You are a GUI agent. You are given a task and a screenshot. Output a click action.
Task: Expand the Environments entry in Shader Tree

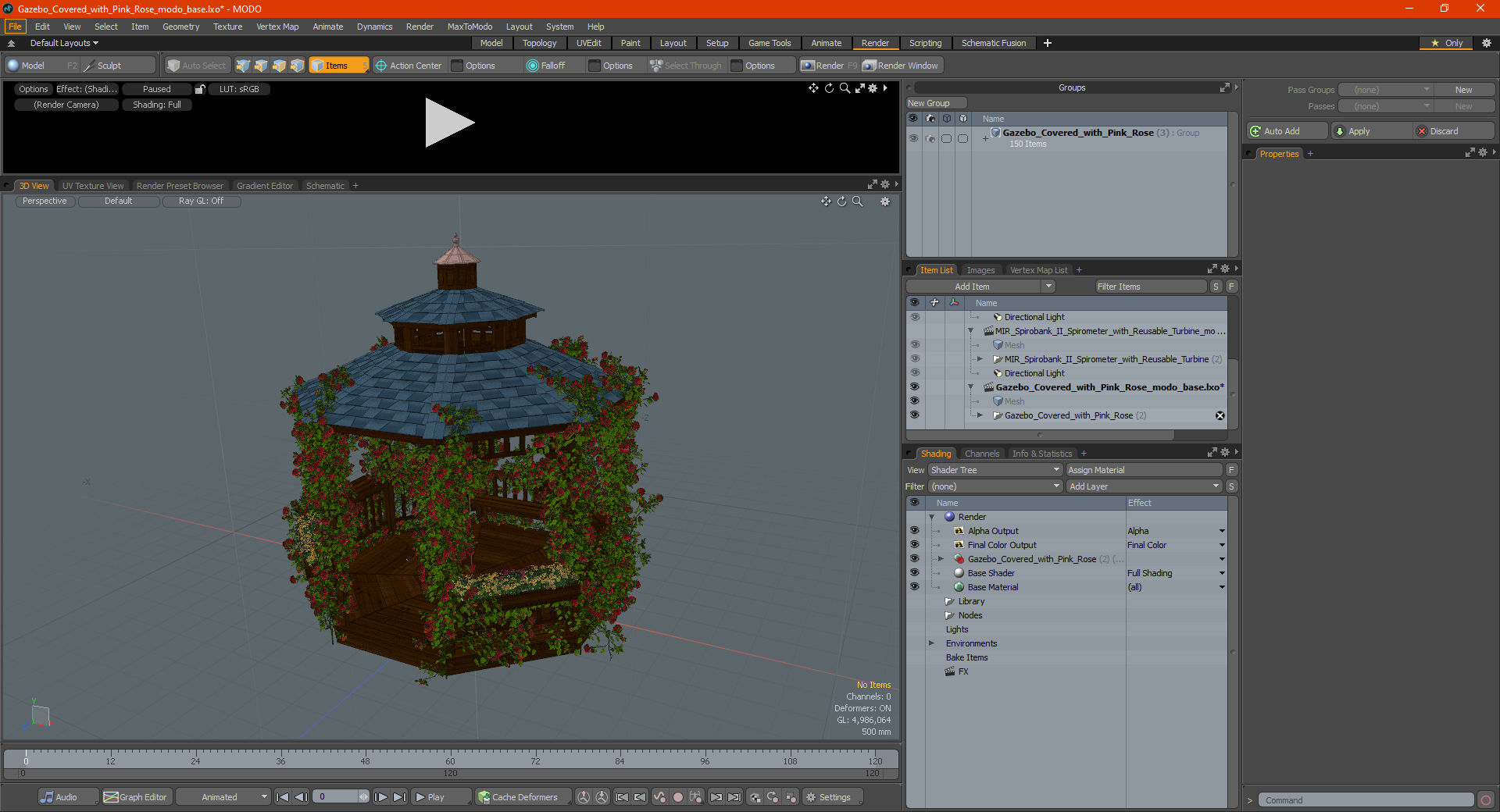click(932, 643)
